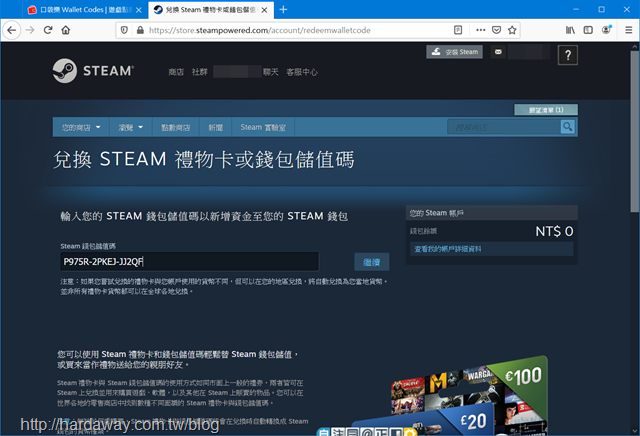Go back with the browser back arrow

[x=12, y=30]
